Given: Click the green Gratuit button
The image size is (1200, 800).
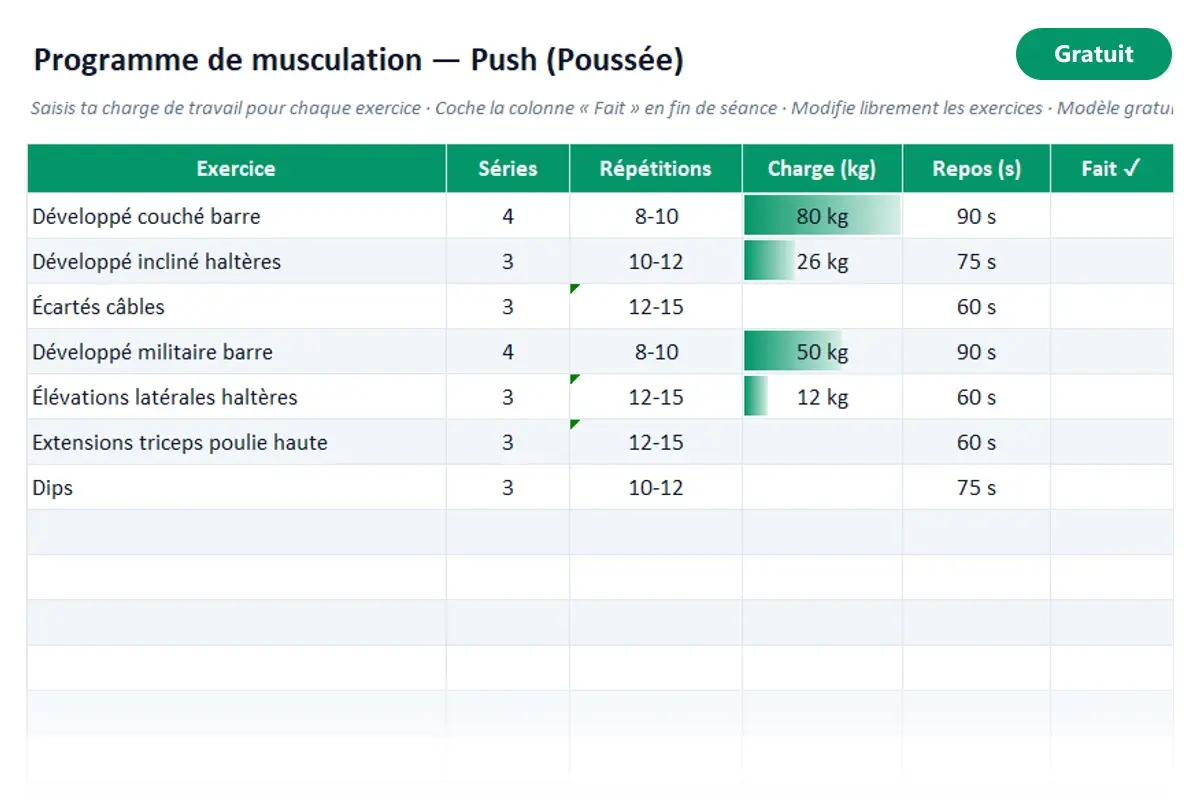Looking at the screenshot, I should point(1093,54).
